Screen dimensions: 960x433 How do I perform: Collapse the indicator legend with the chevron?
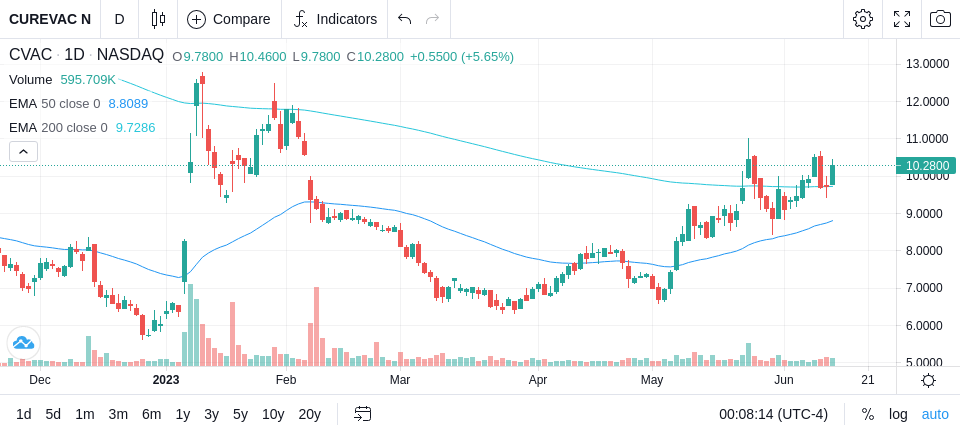[23, 151]
